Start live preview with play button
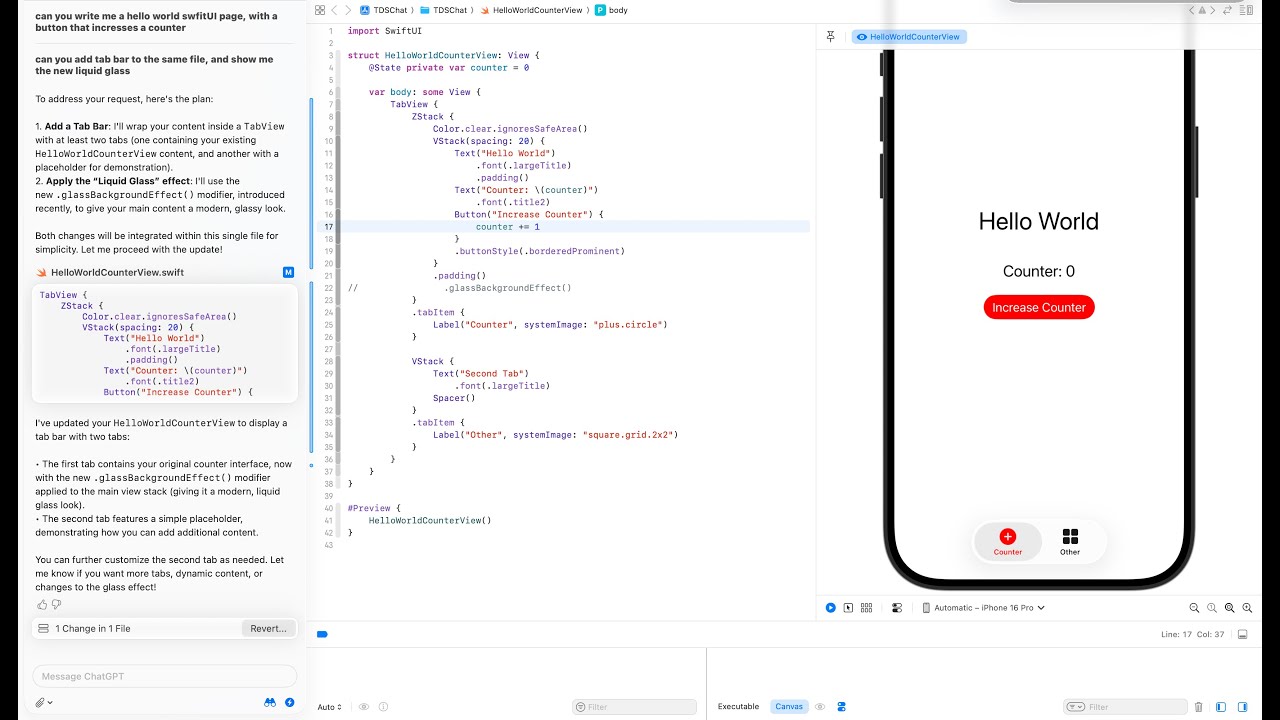The height and width of the screenshot is (720, 1280). (x=831, y=607)
